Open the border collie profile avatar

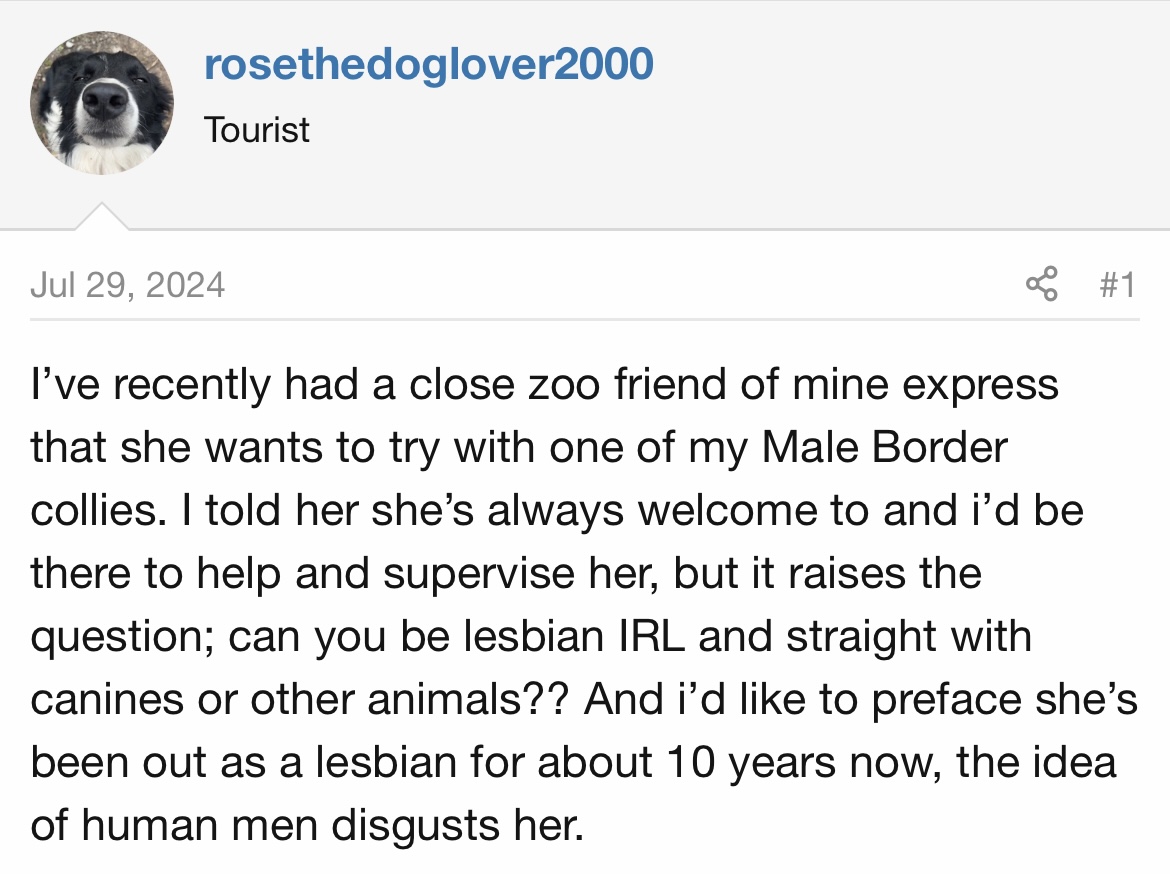click(x=102, y=103)
